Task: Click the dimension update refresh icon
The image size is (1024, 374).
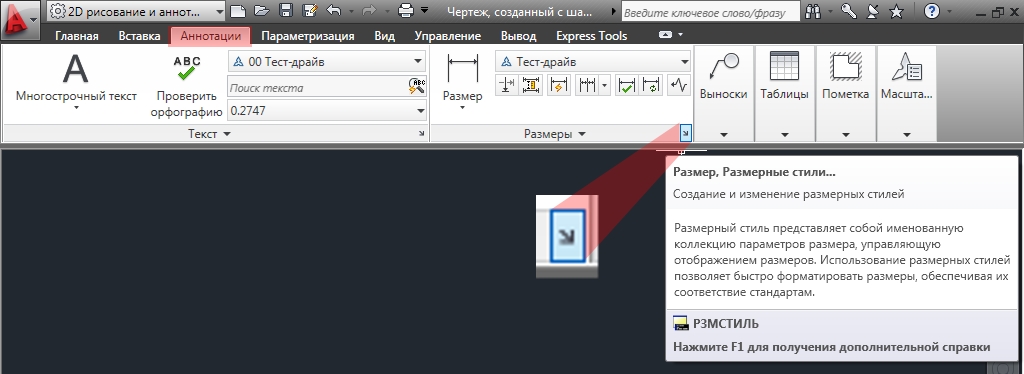Action: coord(651,86)
